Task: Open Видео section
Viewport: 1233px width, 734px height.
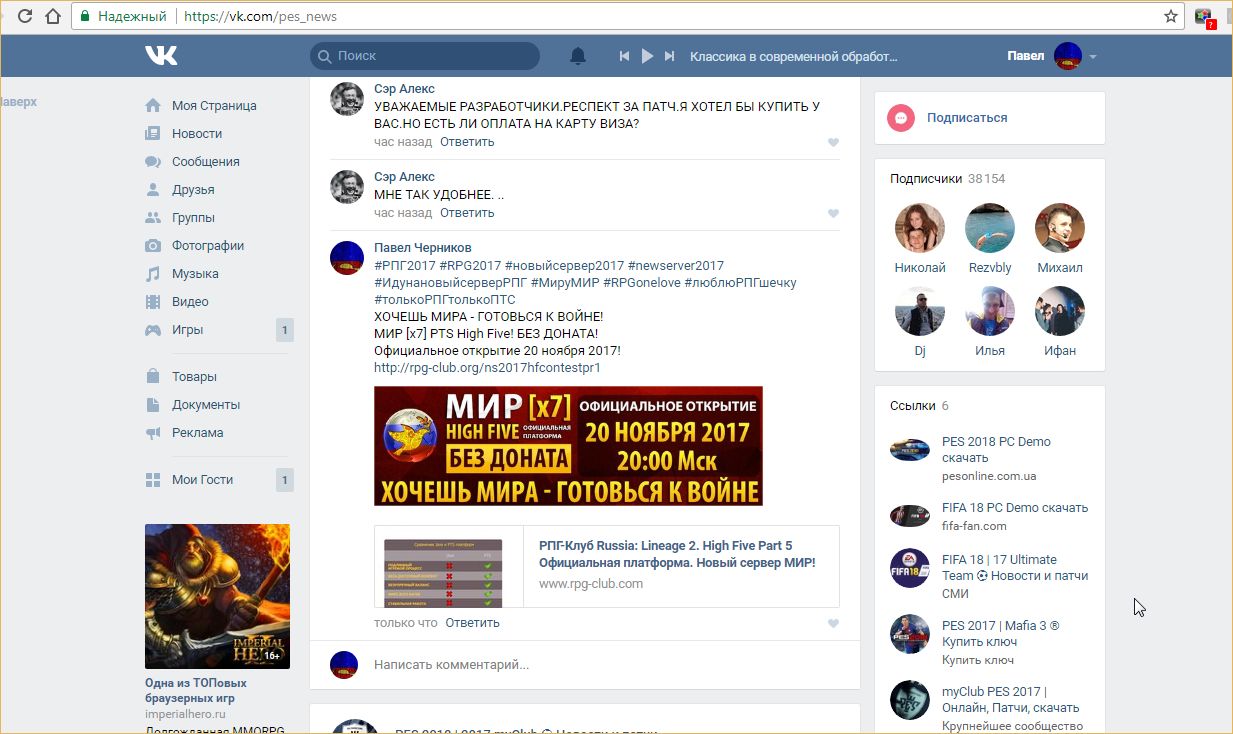Action: (190, 302)
